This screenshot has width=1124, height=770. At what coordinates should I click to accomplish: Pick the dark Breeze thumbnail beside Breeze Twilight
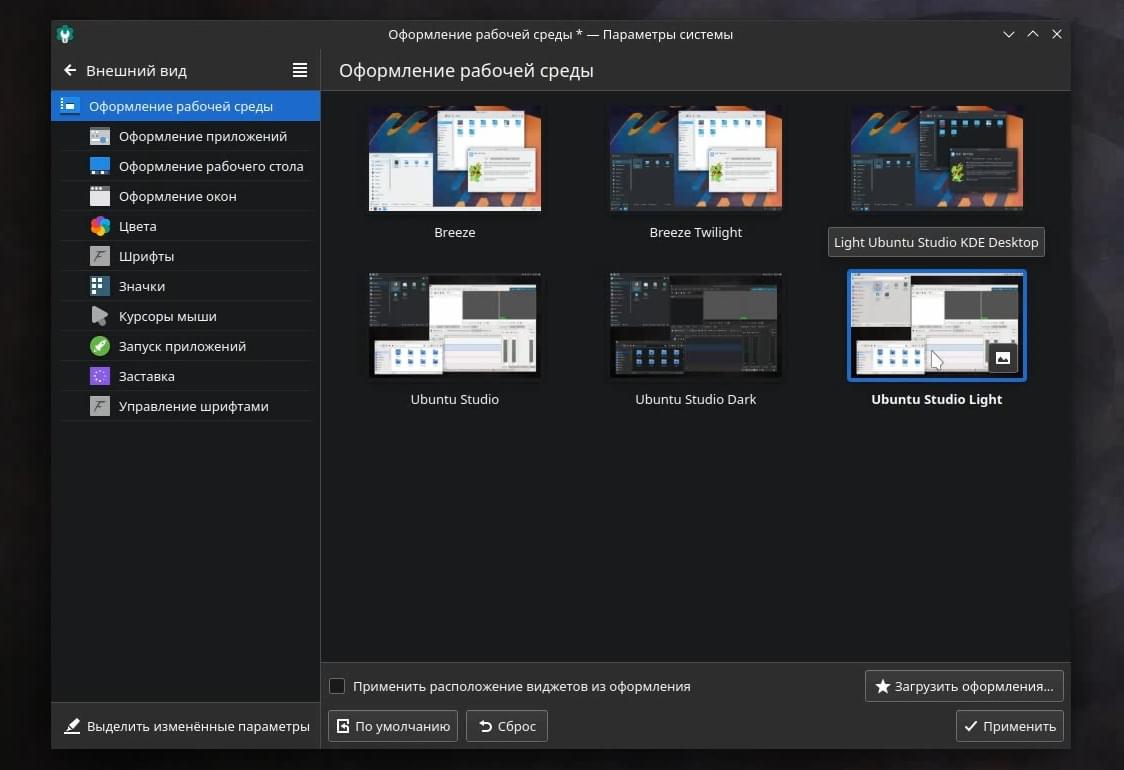click(x=936, y=158)
